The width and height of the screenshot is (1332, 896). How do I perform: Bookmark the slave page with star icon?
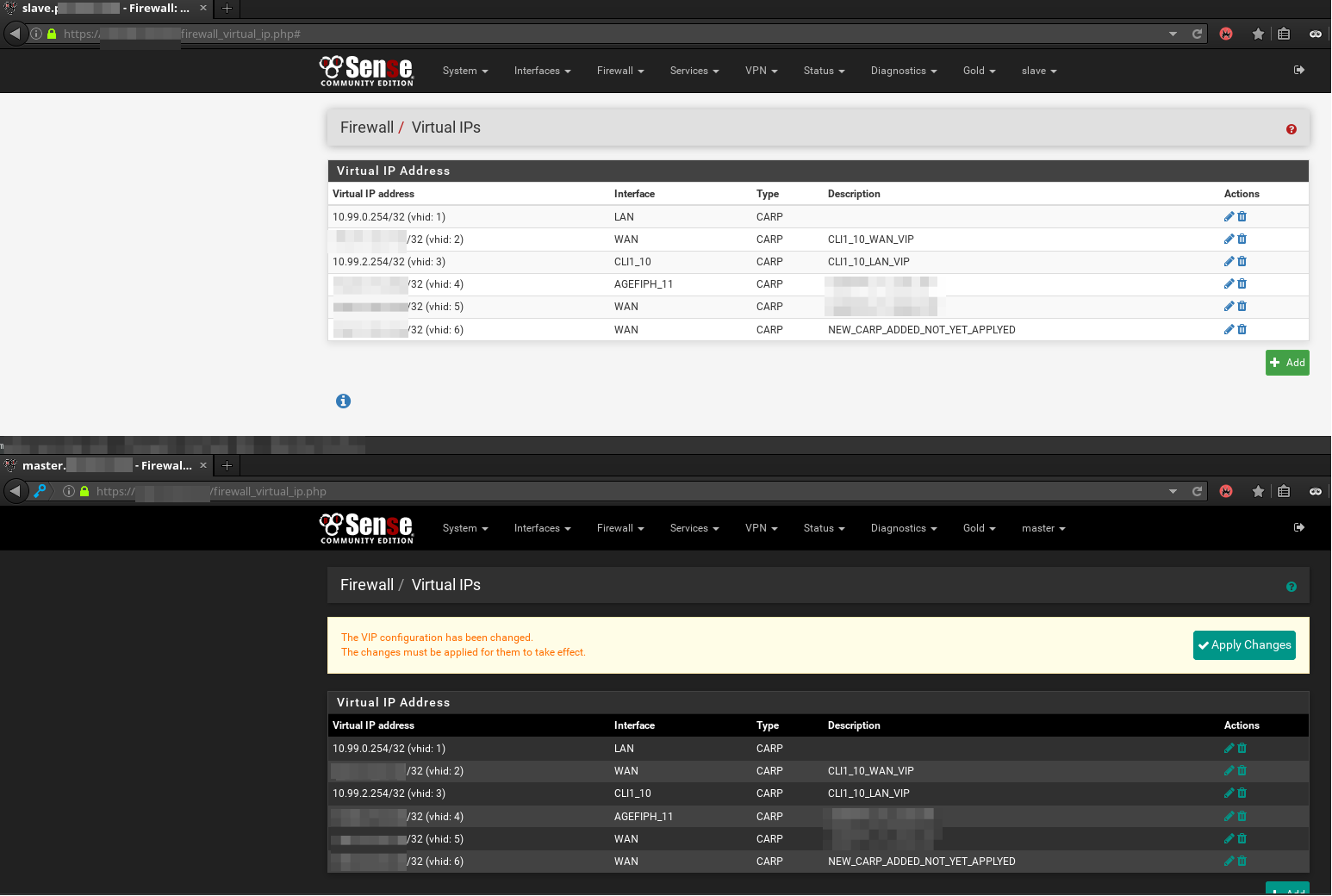[1258, 34]
